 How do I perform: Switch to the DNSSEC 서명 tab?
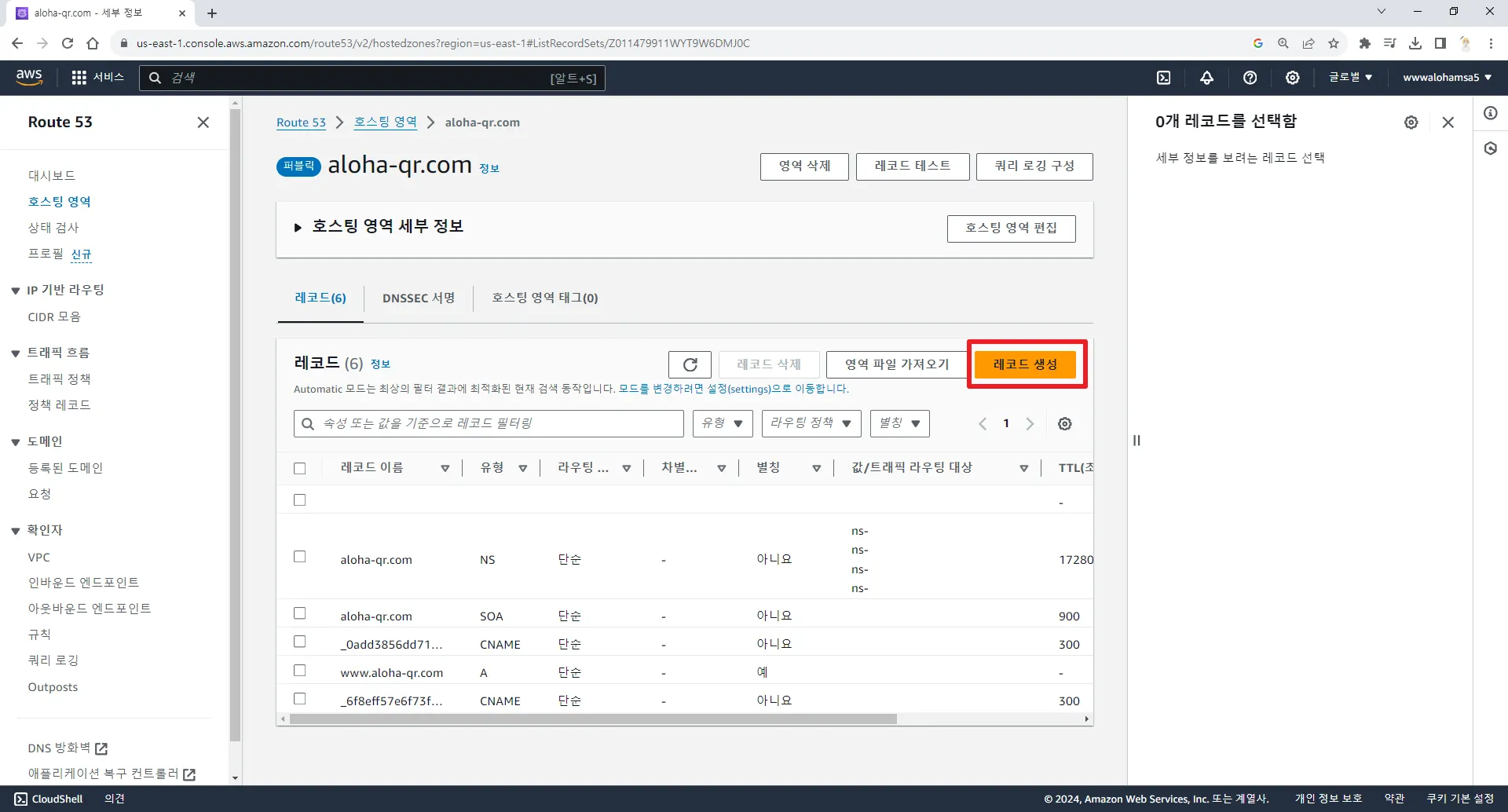[x=419, y=298]
